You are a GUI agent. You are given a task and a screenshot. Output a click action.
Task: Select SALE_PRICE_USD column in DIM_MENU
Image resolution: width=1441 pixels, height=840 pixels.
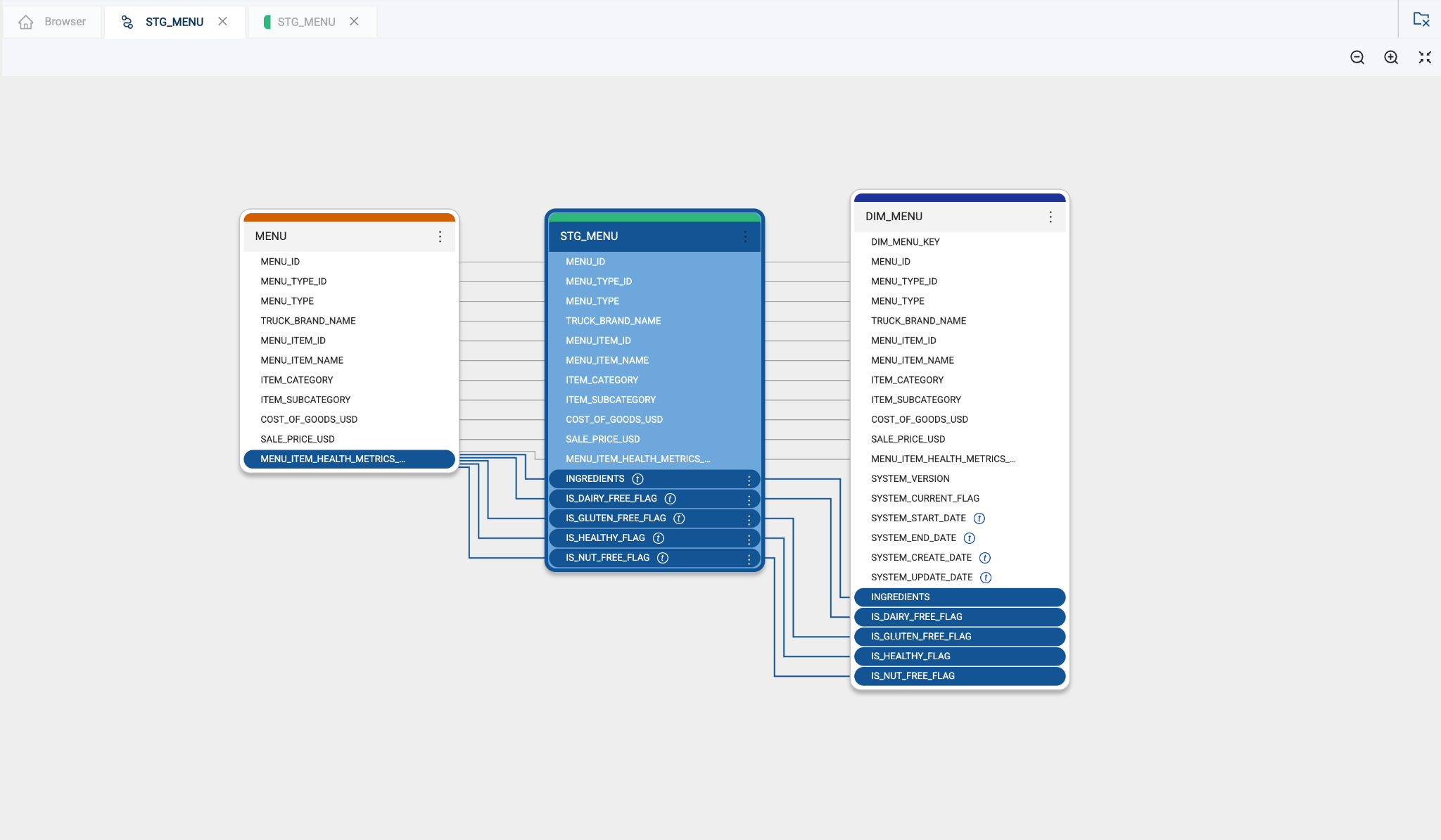tap(960, 439)
